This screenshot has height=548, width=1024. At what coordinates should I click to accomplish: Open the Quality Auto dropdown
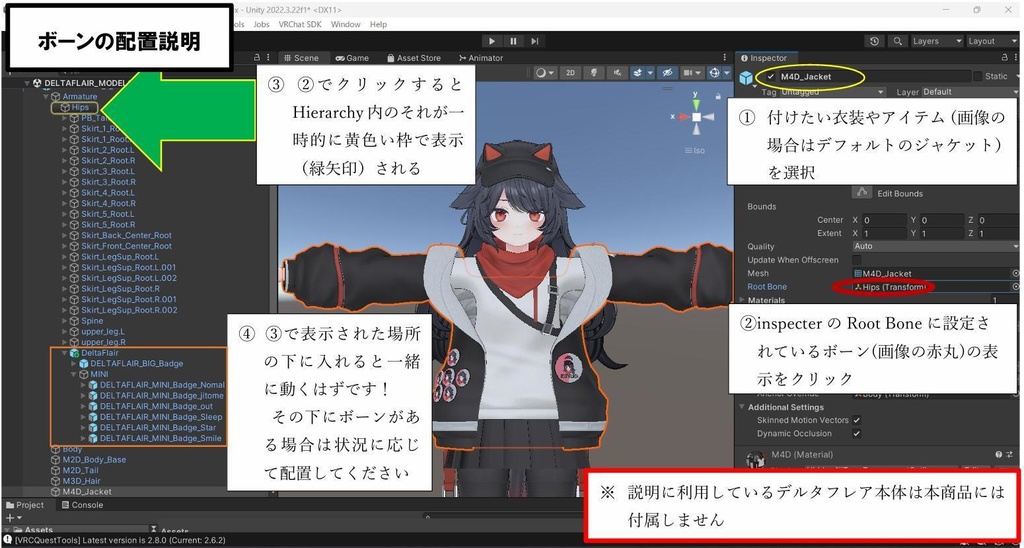coord(935,246)
